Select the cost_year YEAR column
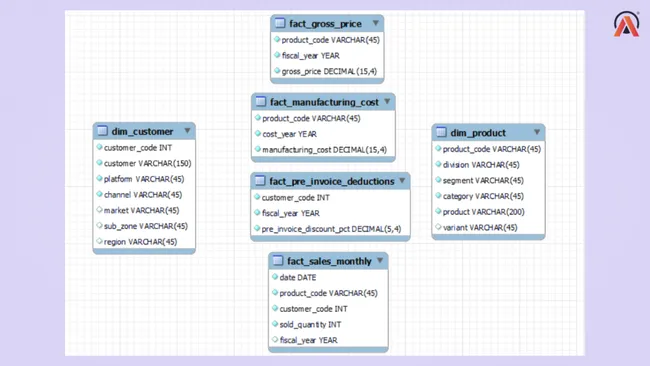Screen dimensions: 650x366 click(x=323, y=134)
